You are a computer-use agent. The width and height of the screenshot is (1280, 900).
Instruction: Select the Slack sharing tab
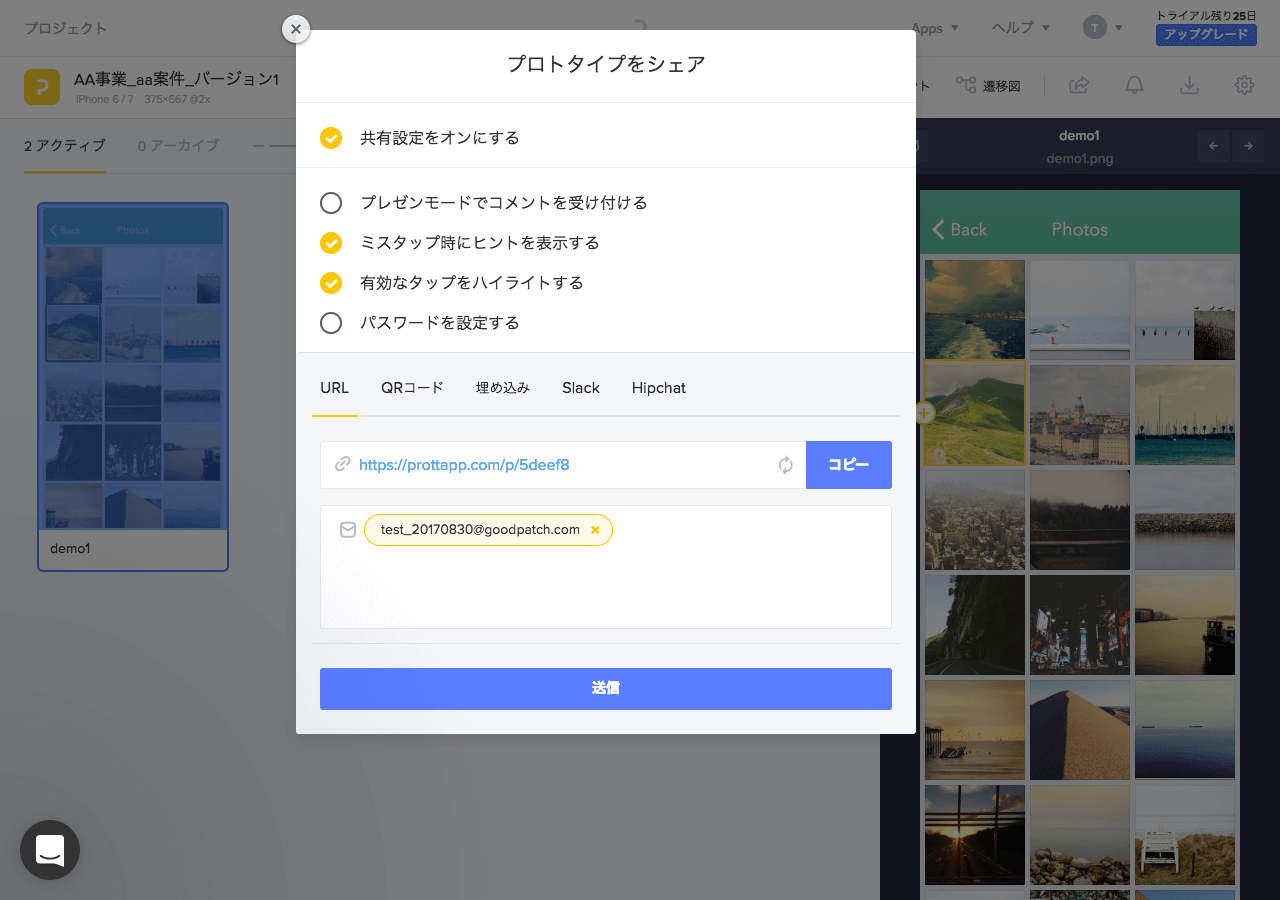(x=580, y=388)
